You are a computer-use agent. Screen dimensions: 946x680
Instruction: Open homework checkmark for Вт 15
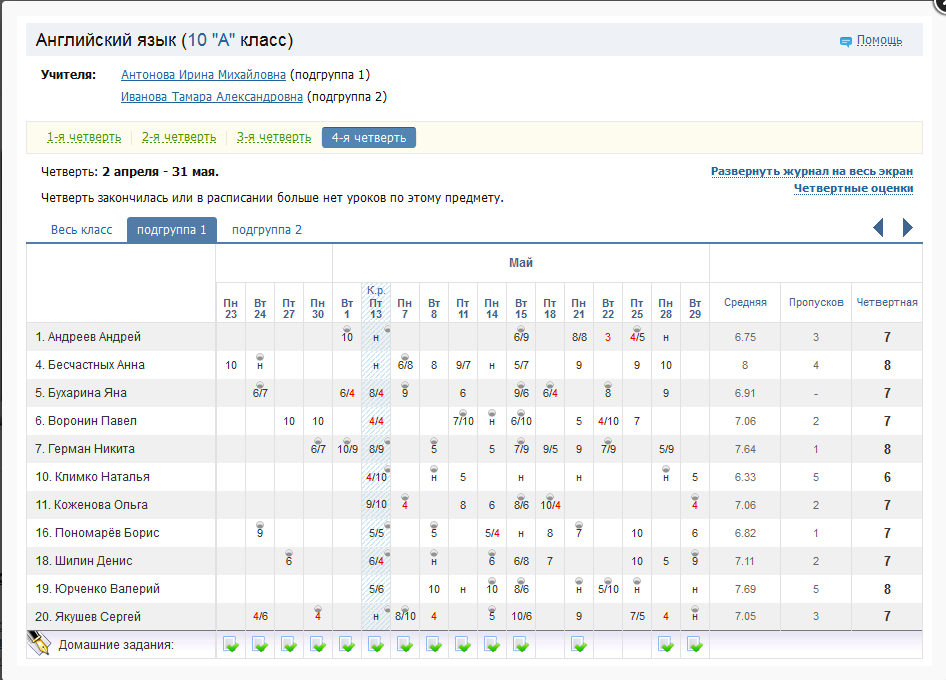pyautogui.click(x=521, y=645)
